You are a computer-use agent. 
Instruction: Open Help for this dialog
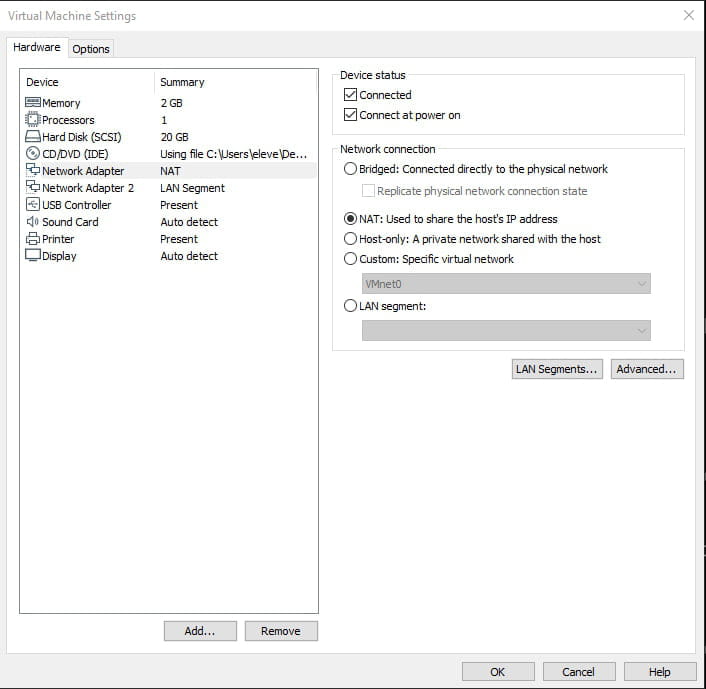[660, 672]
